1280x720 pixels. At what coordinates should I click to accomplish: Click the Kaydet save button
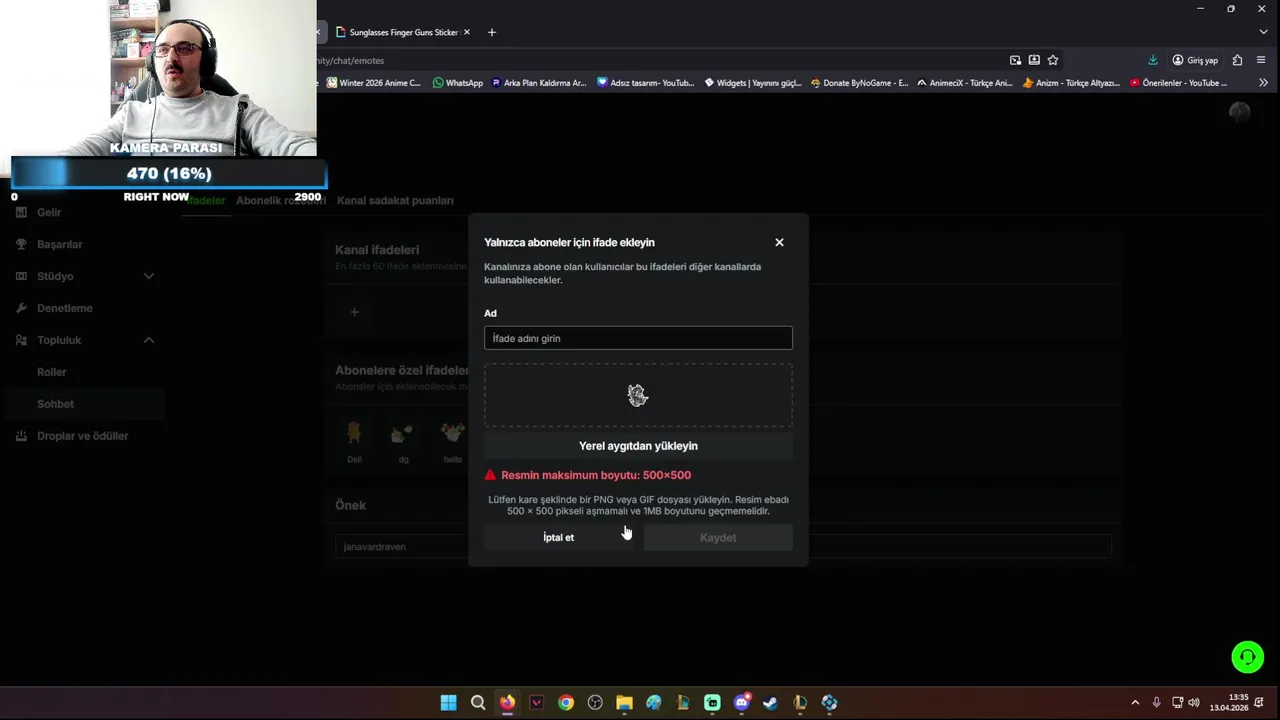pyautogui.click(x=718, y=537)
